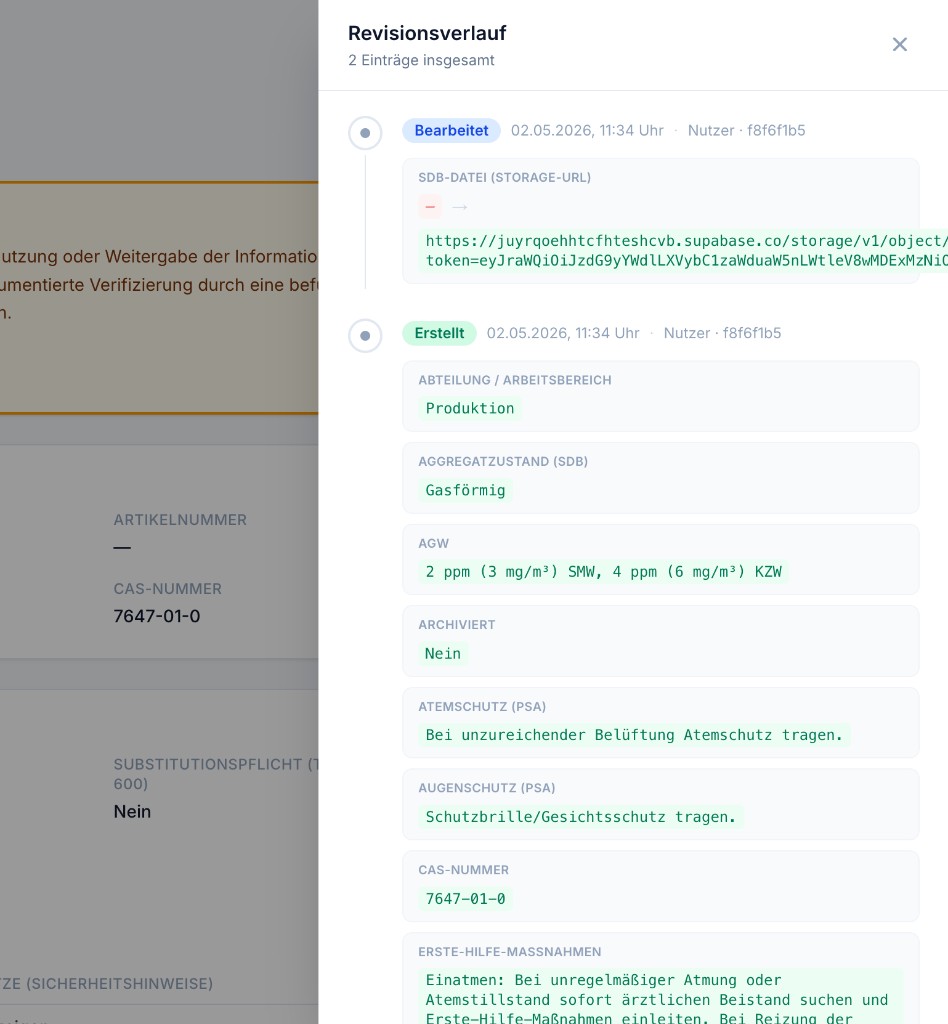Click the AGGREGATZUSTAND (SDB) label
This screenshot has height=1024, width=948.
click(x=503, y=462)
